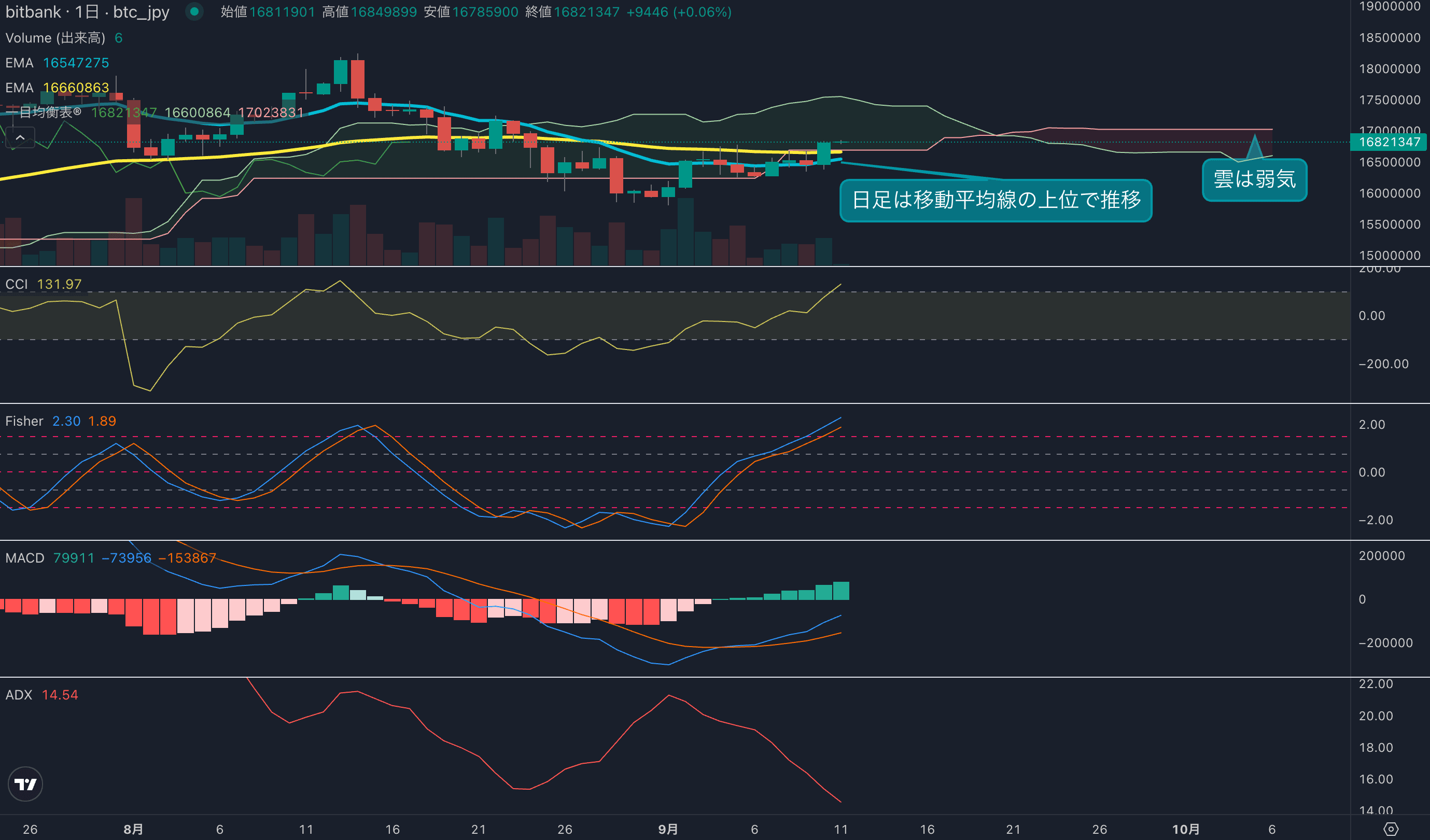This screenshot has width=1430, height=840.
Task: Click the Fisher indicator label
Action: [24, 421]
